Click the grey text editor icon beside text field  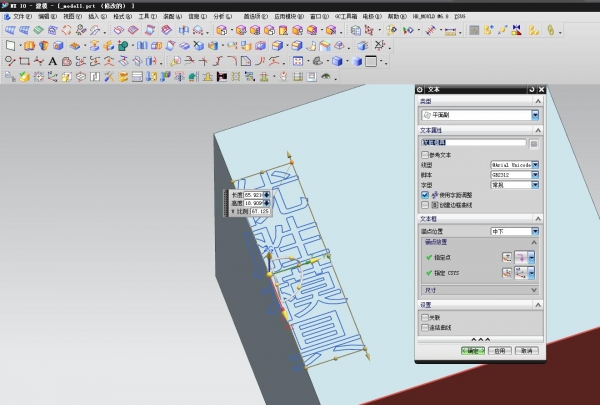[534, 144]
